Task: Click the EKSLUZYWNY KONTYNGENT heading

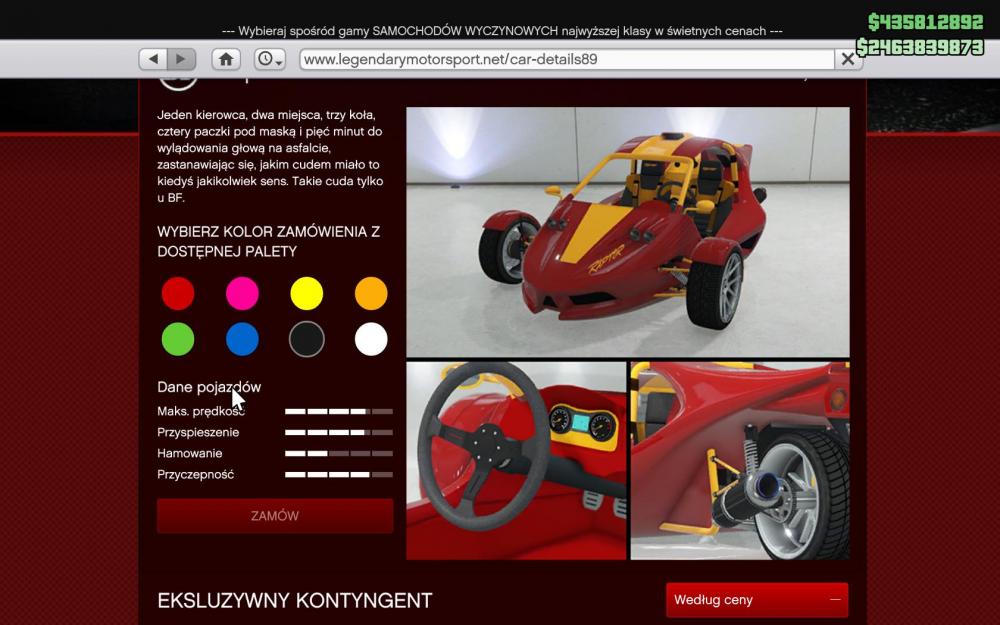Action: (x=295, y=600)
